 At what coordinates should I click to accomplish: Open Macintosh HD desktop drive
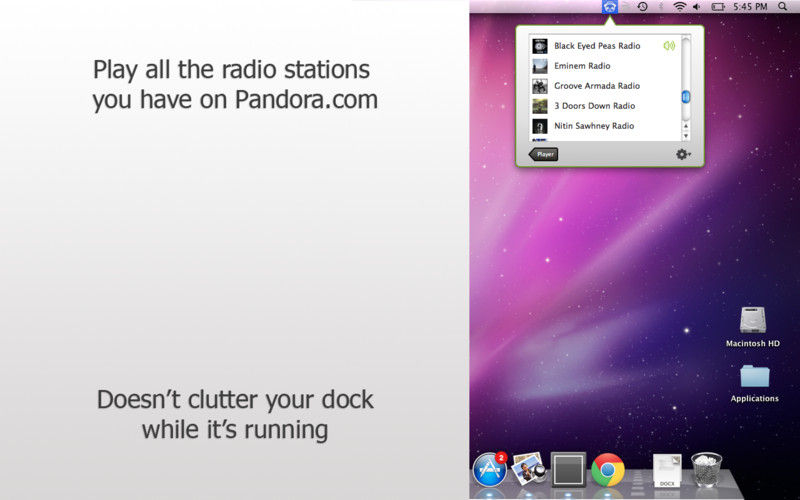coord(753,320)
